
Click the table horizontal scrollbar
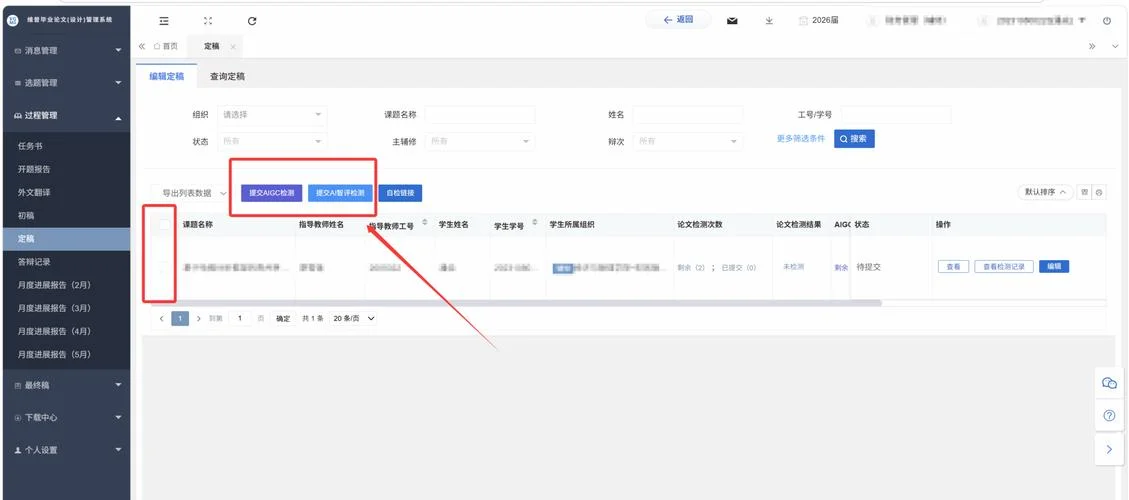(x=516, y=303)
